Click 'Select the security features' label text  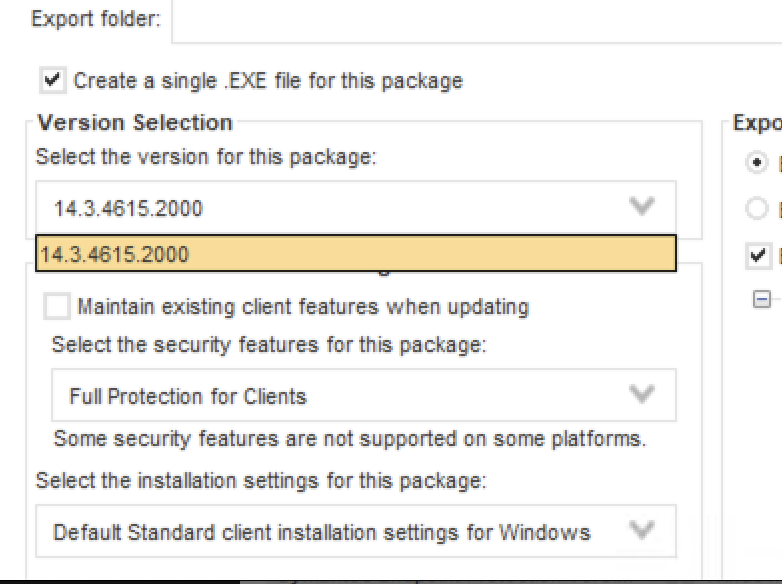pyautogui.click(x=269, y=345)
